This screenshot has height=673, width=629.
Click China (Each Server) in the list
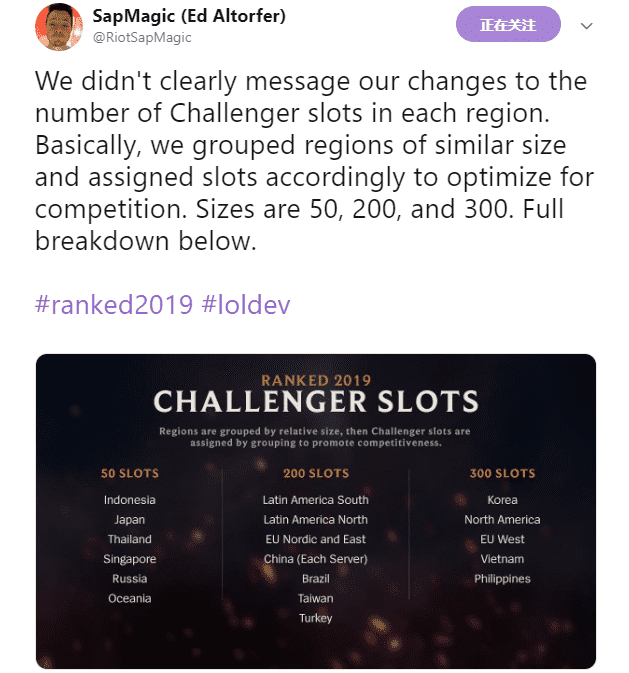(x=316, y=559)
